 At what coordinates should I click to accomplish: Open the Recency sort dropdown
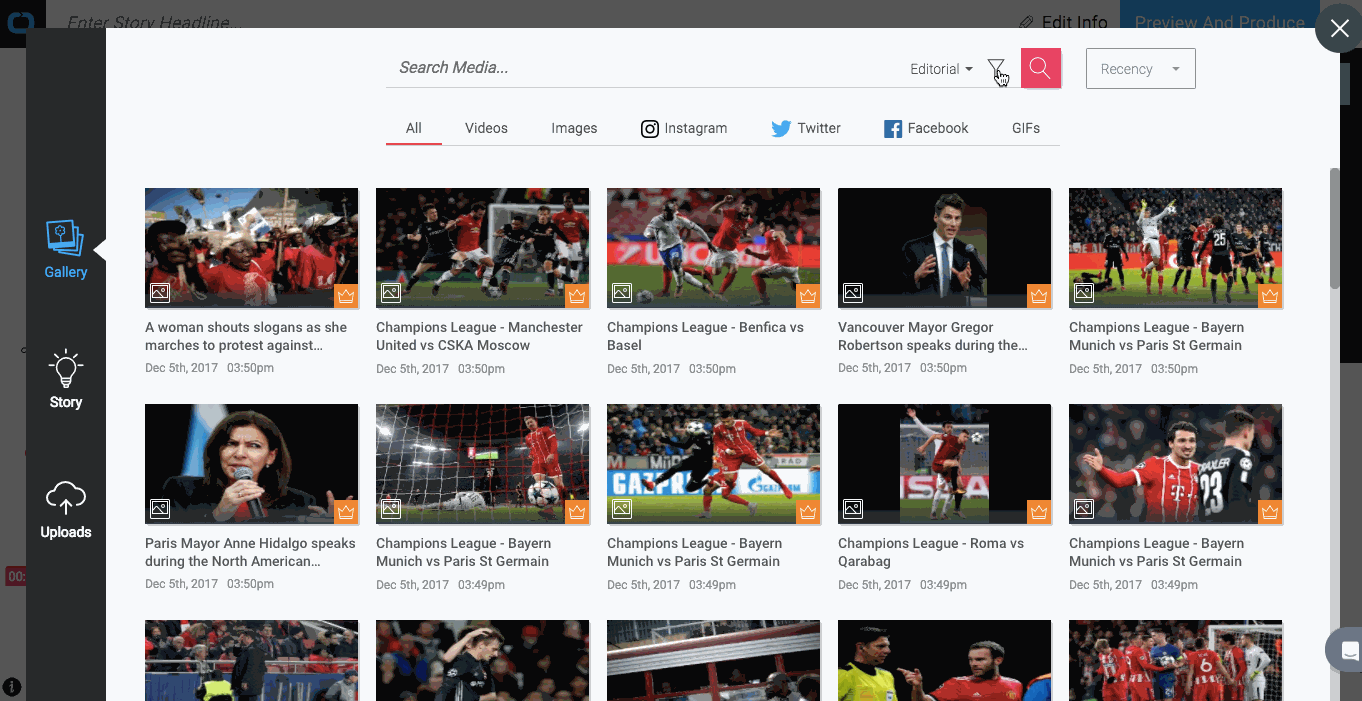pyautogui.click(x=1140, y=69)
